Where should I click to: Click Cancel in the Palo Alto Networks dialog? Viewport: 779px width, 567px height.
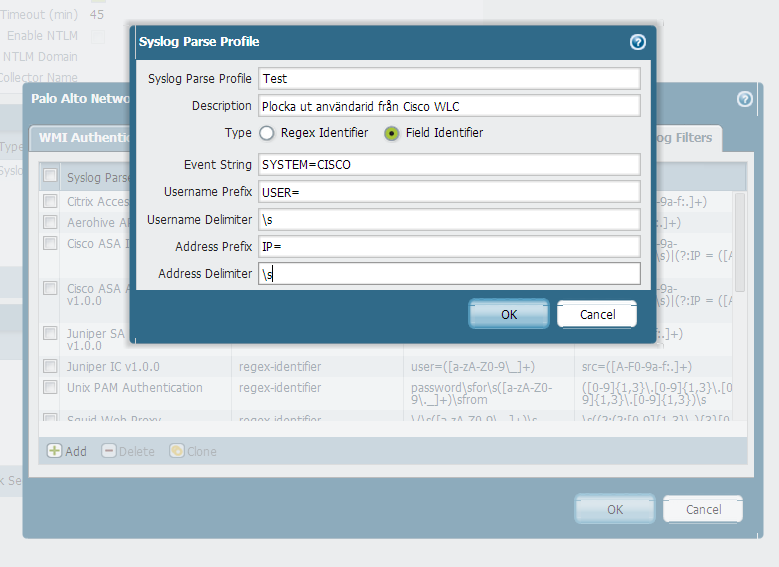click(x=703, y=509)
